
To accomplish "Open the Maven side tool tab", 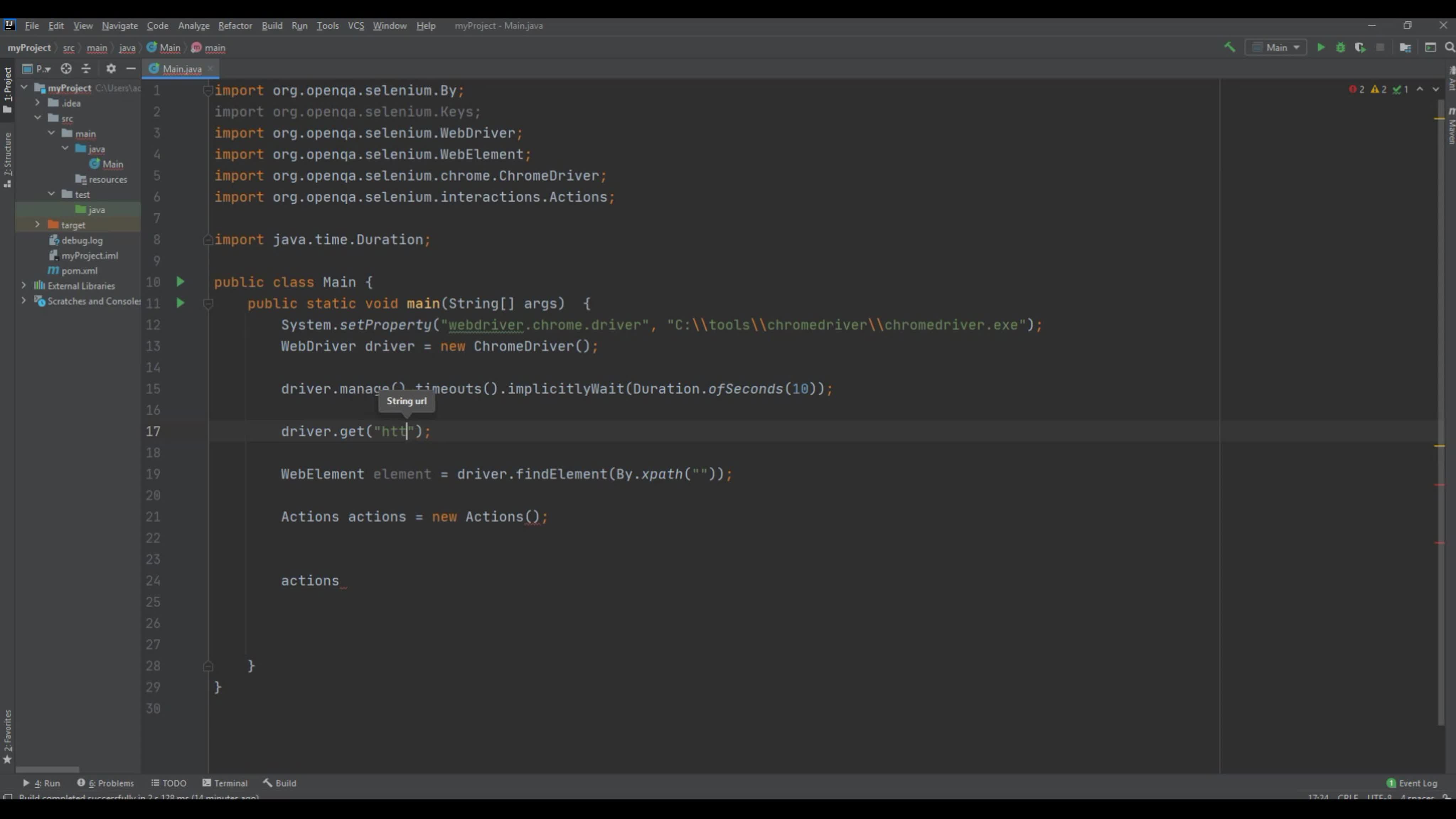I will 1451,125.
